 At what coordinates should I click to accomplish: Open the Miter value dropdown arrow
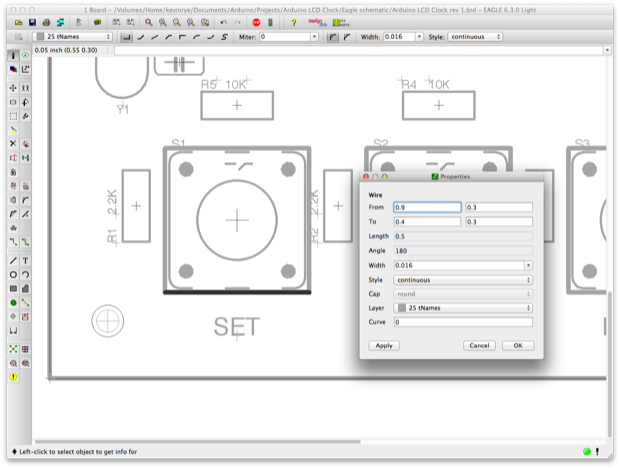[x=314, y=37]
